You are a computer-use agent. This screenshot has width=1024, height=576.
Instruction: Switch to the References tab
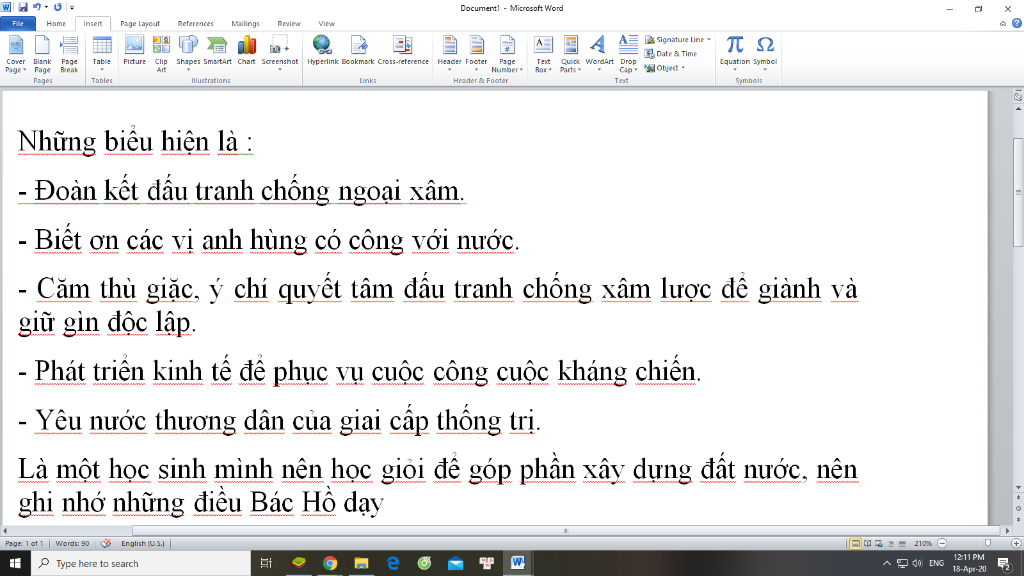(x=195, y=24)
